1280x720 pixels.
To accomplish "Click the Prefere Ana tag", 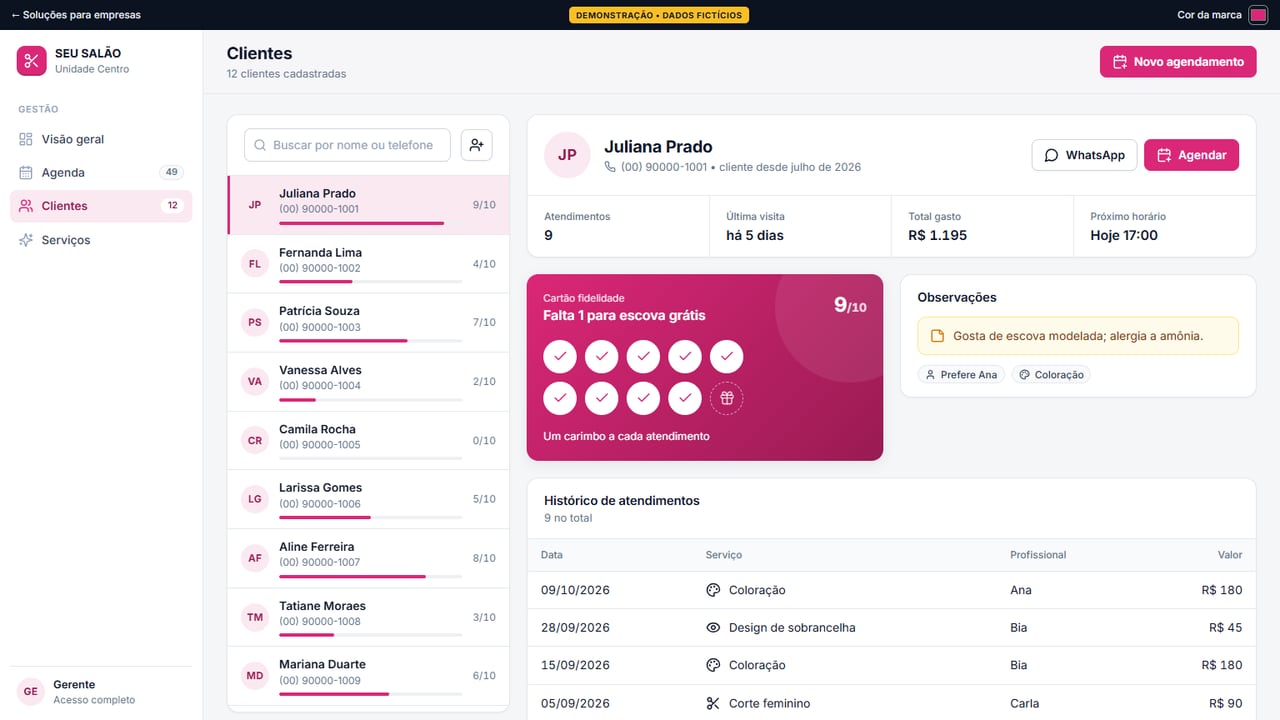I will coord(961,375).
